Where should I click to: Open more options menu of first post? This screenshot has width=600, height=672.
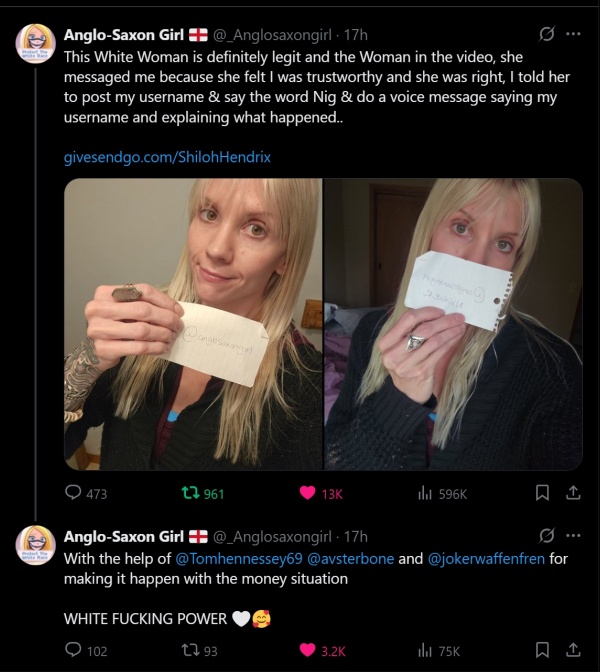[573, 34]
